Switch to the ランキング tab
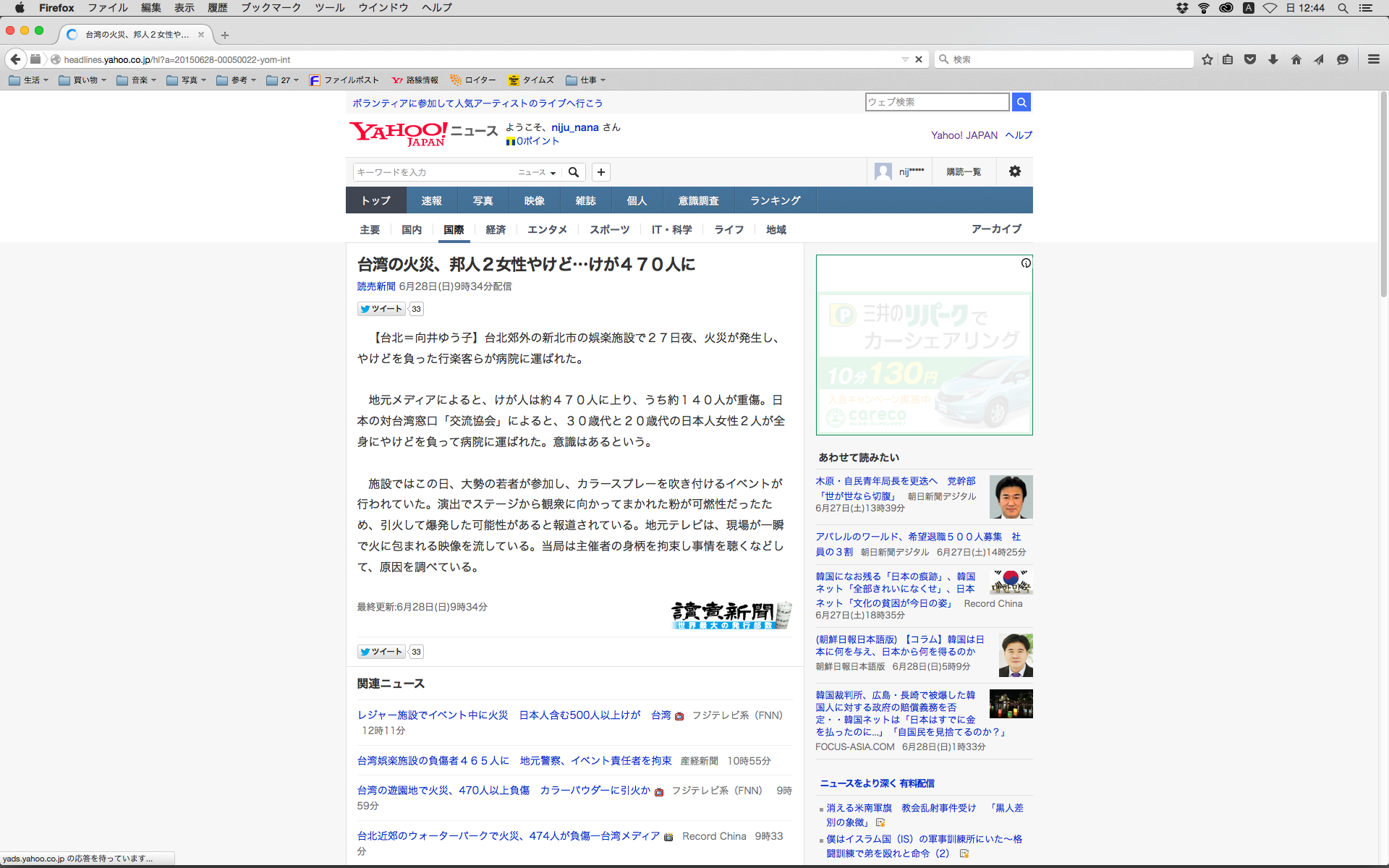The image size is (1389, 868). 775,200
